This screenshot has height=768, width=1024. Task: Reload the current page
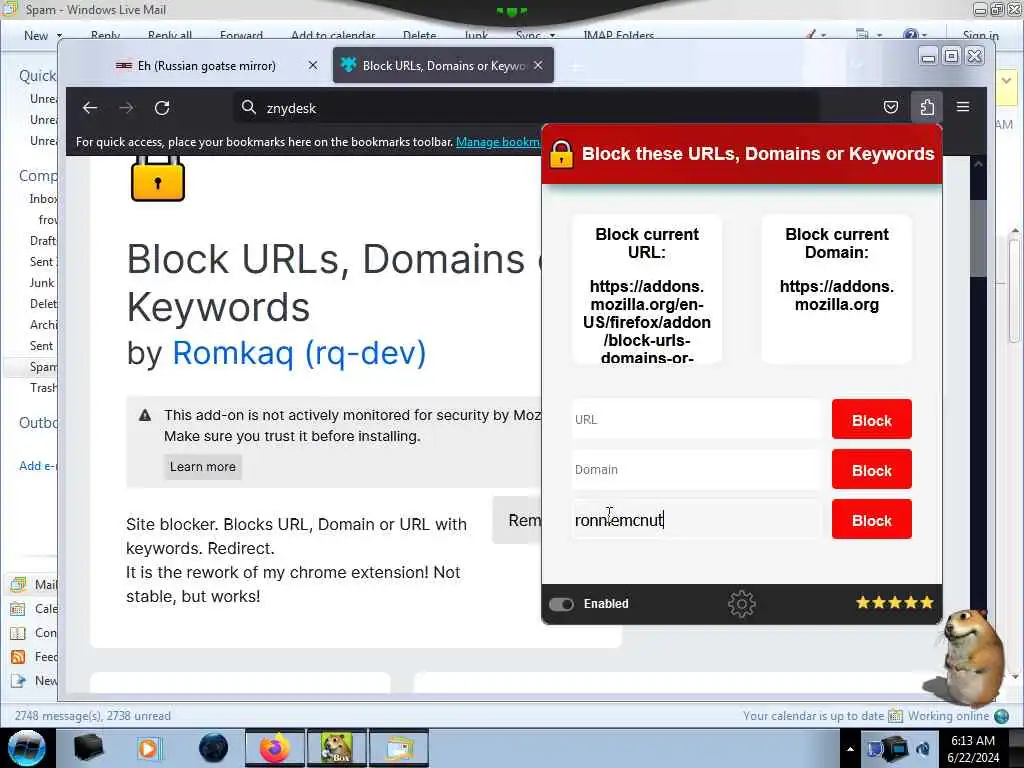[162, 108]
